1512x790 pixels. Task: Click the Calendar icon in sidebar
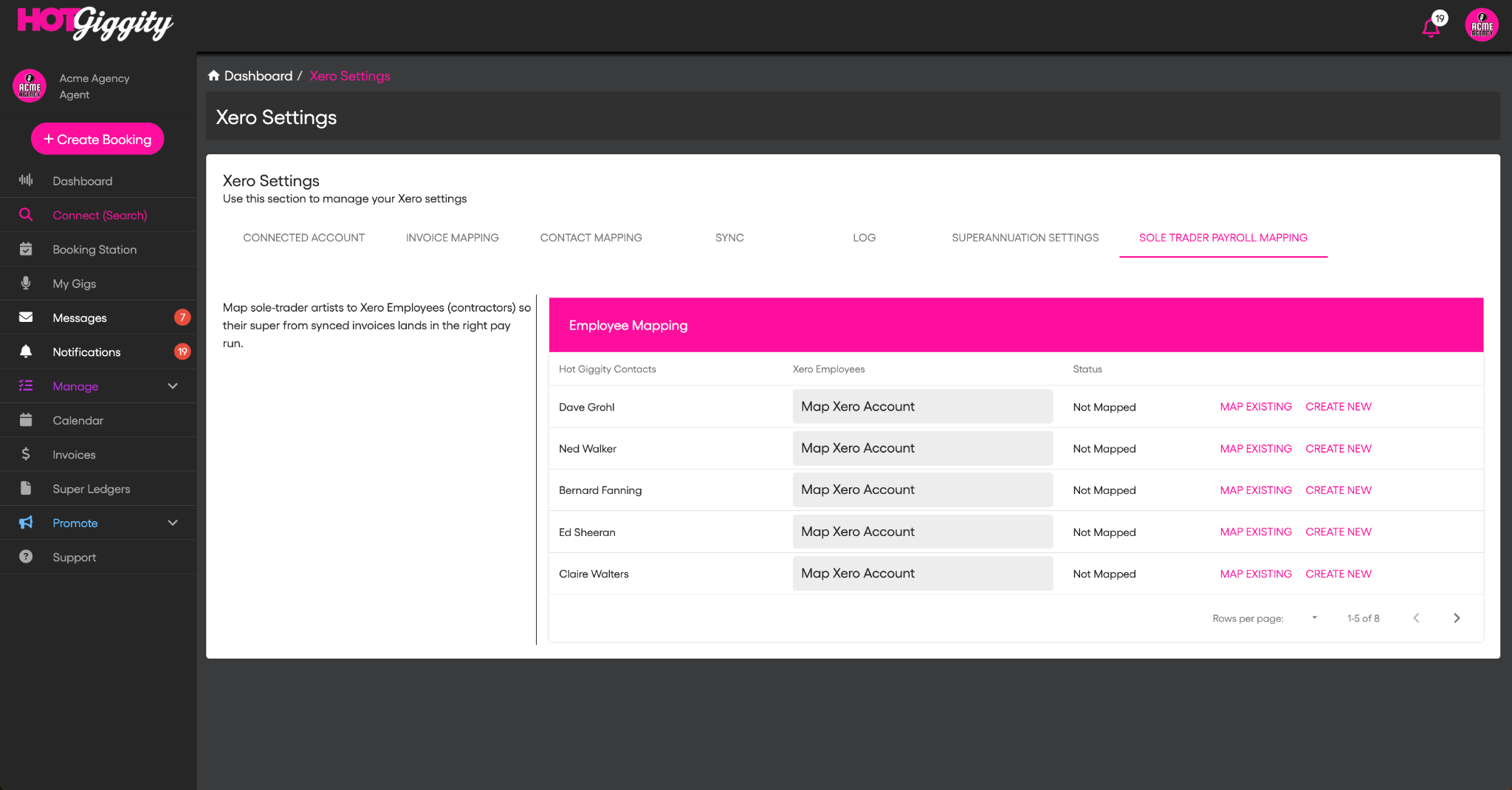[26, 420]
